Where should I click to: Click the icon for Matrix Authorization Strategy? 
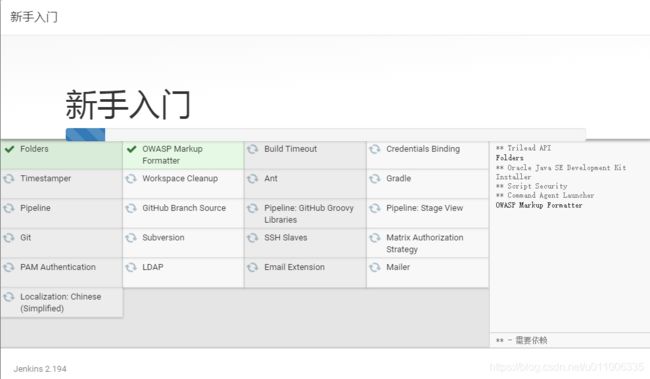[375, 238]
